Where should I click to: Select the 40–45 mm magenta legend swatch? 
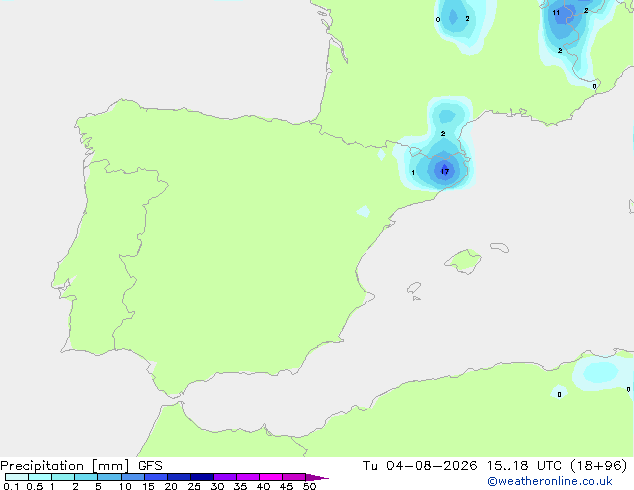[271, 477]
